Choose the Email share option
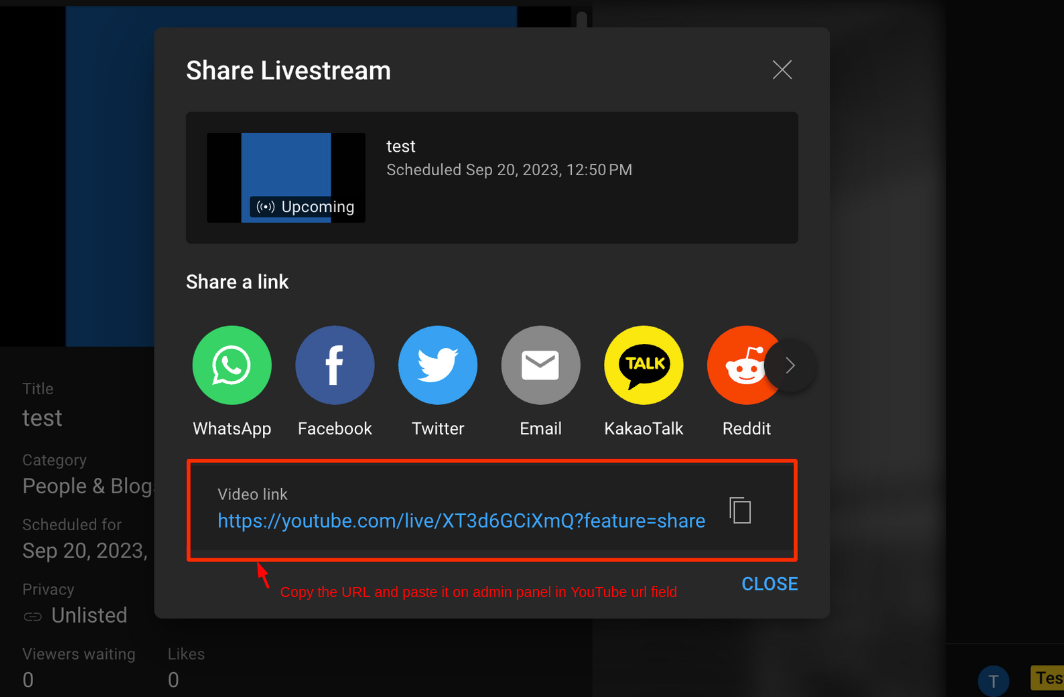This screenshot has height=697, width=1064. click(x=541, y=365)
